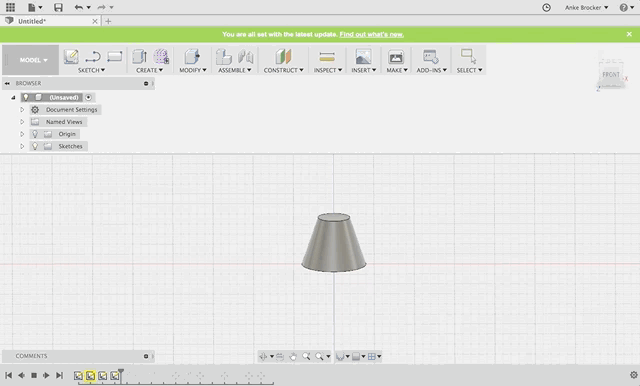Click the 'Find out what's new' link
The image size is (640, 386).
tap(371, 34)
